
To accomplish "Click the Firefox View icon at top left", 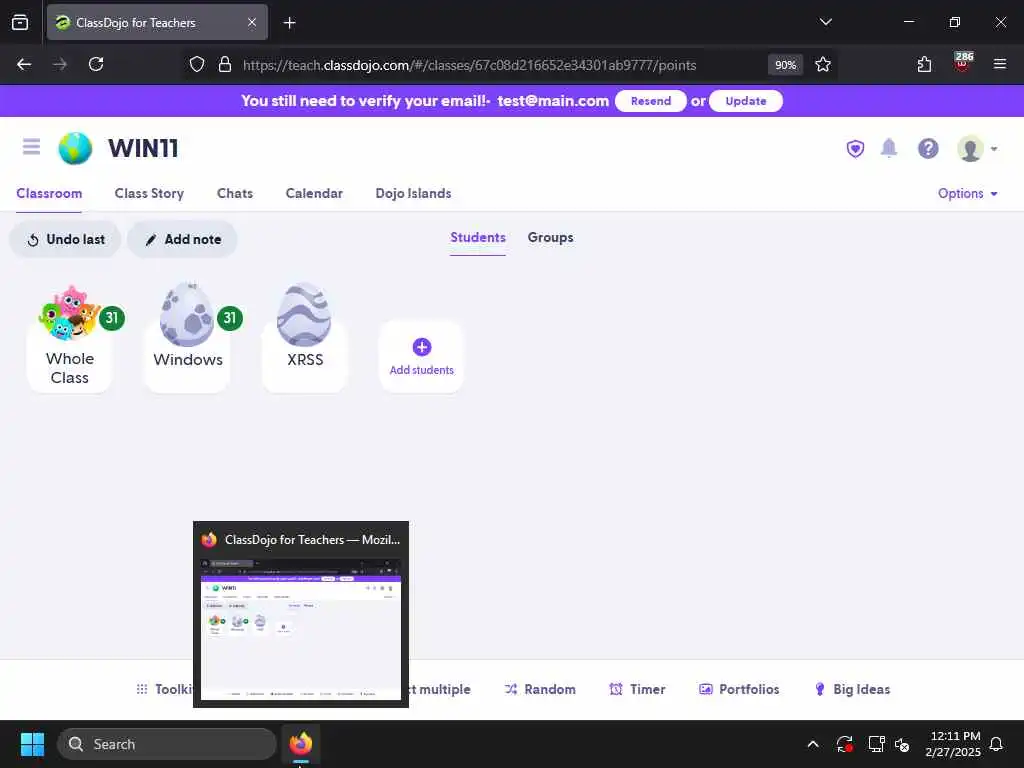I will [x=20, y=23].
